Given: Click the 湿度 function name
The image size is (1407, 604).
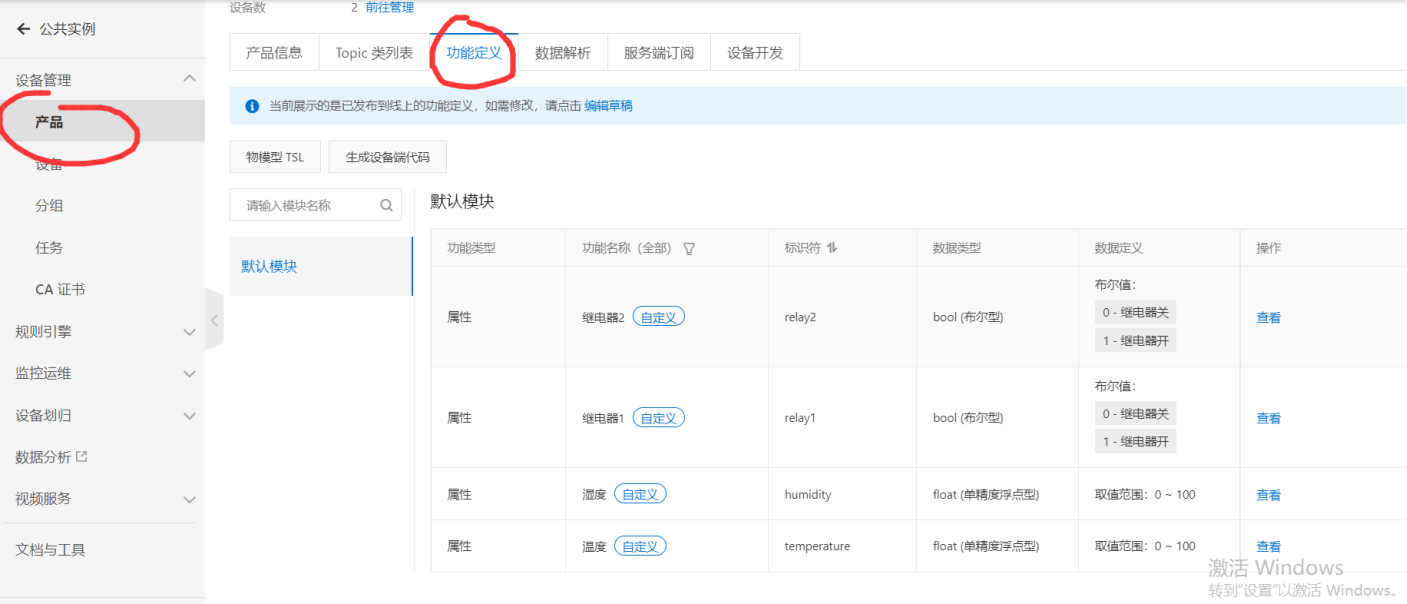Looking at the screenshot, I should (594, 495).
